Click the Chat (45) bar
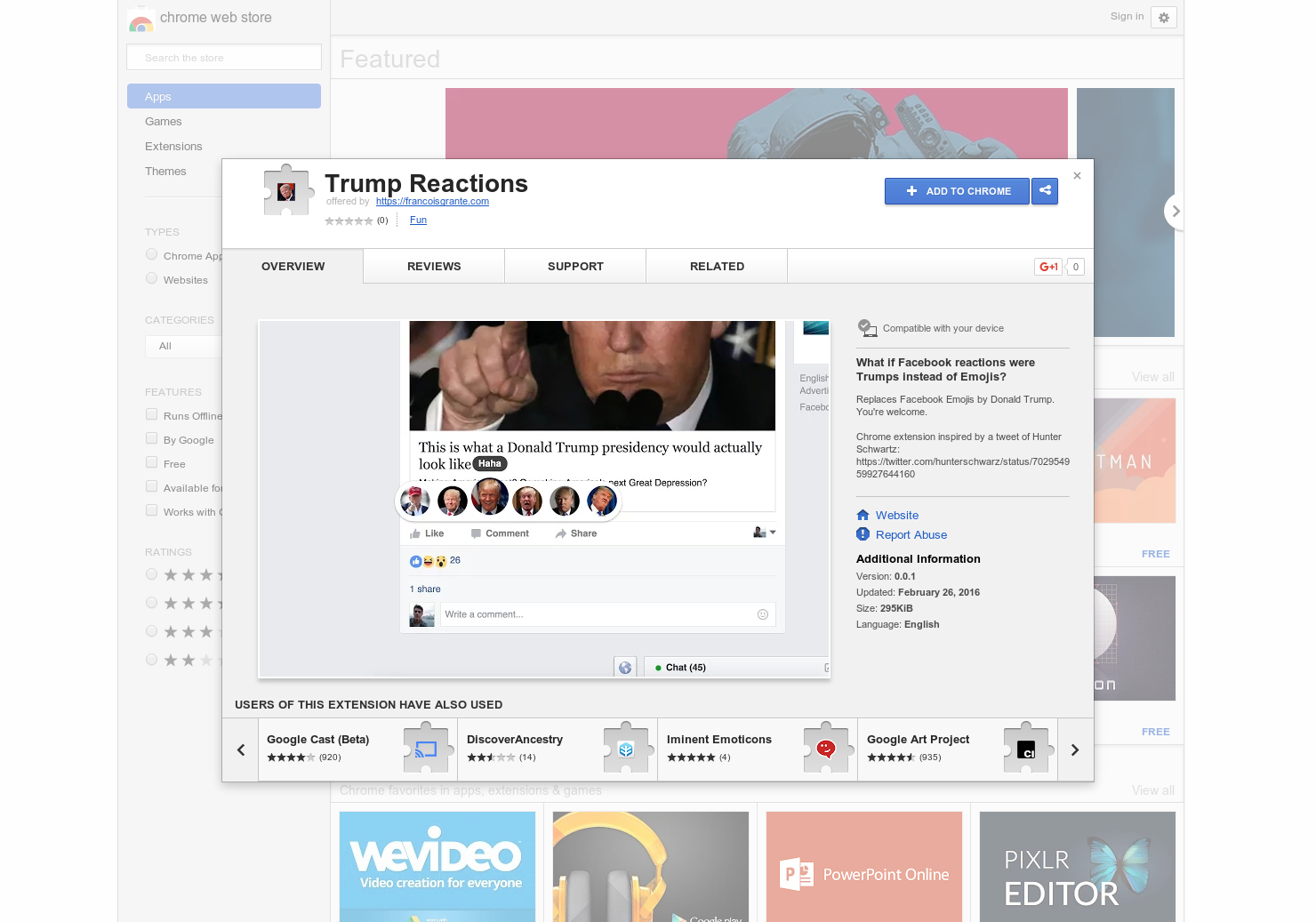The height and width of the screenshot is (922, 1316). (x=736, y=668)
